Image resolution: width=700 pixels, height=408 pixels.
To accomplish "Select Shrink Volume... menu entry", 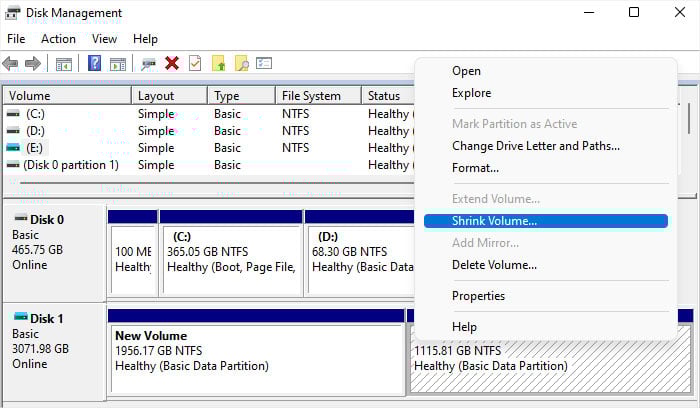I will 546,221.
